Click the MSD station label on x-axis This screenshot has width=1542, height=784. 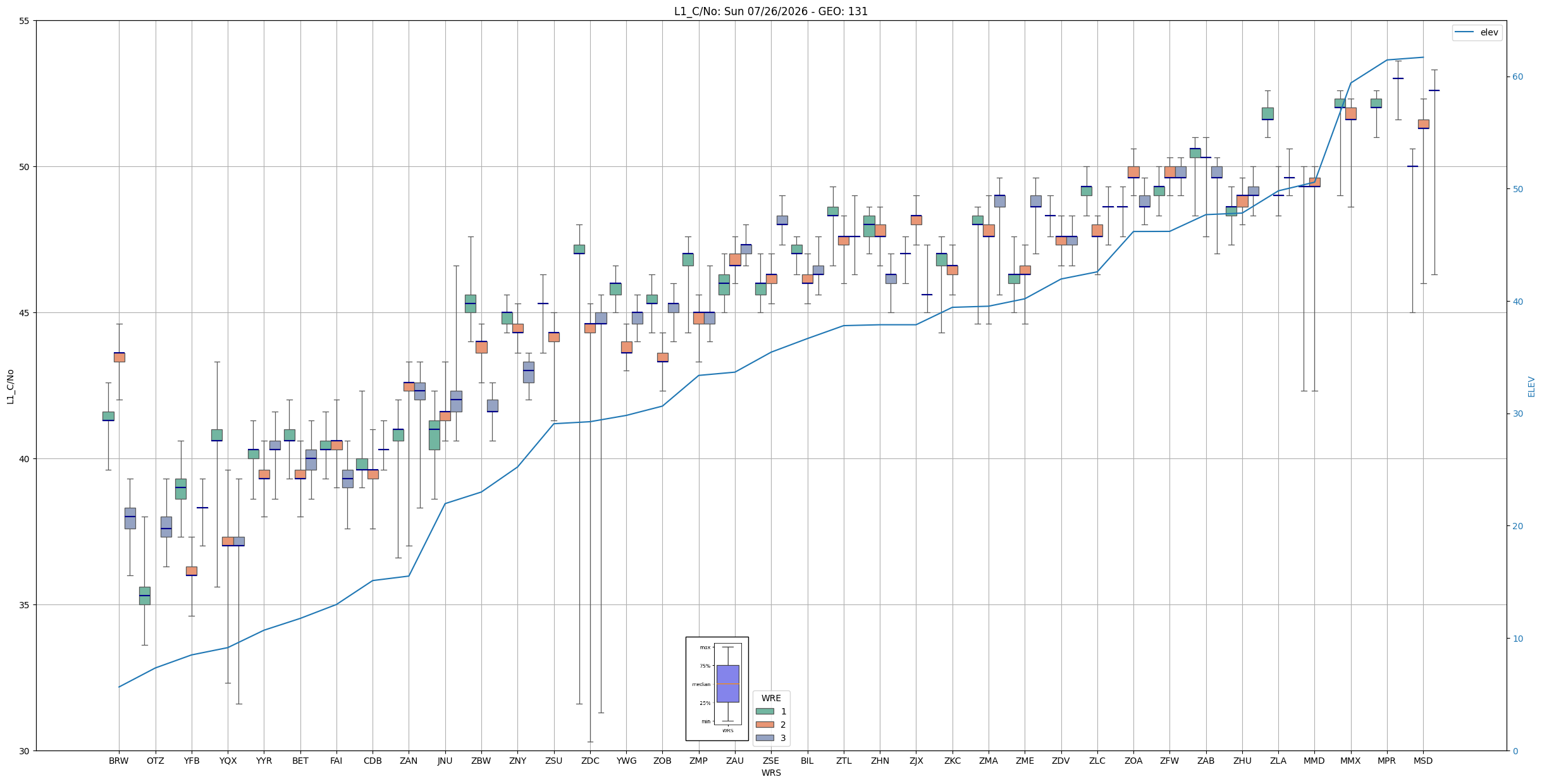[1423, 761]
